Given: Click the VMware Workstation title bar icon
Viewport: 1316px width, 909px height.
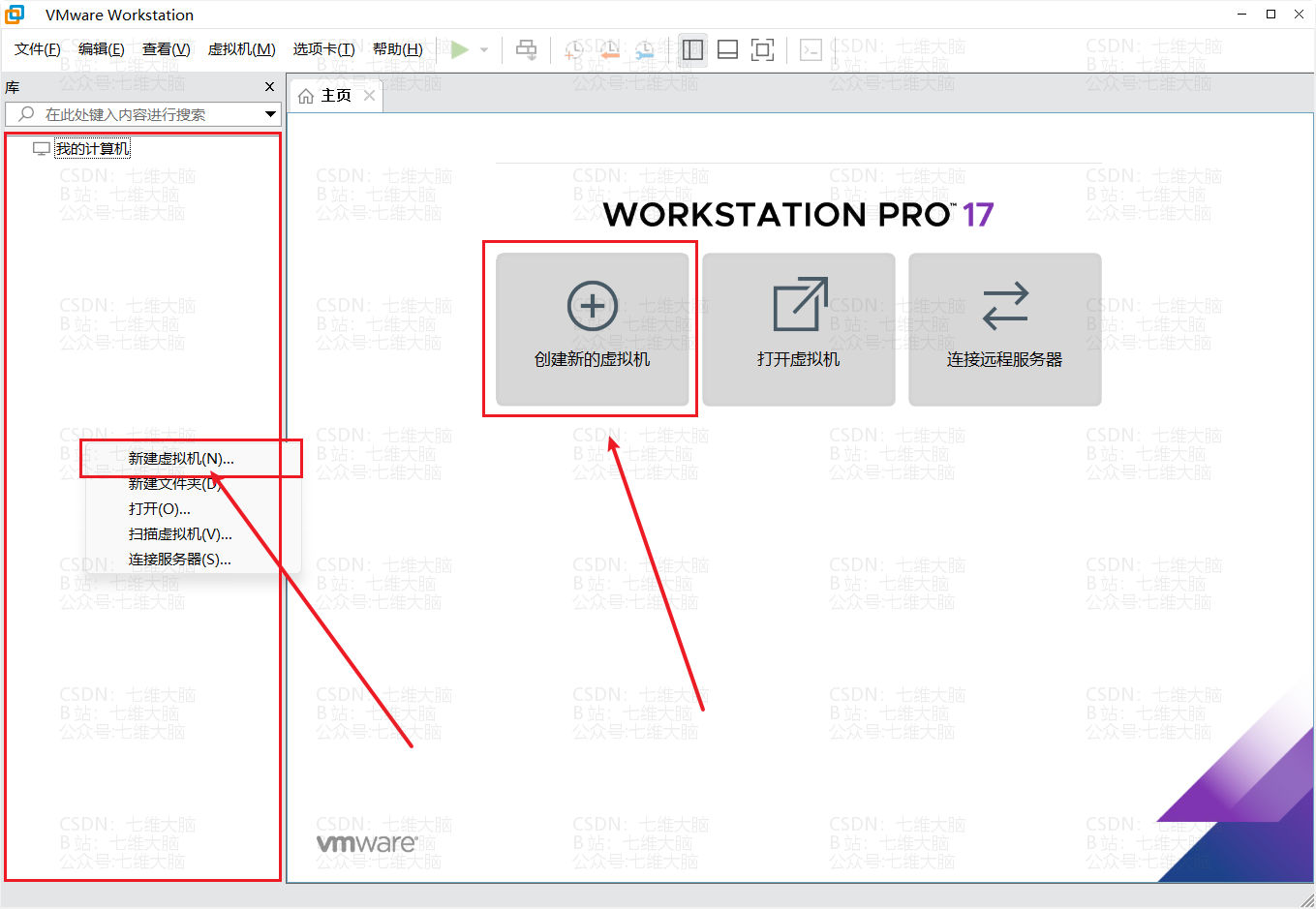Looking at the screenshot, I should pyautogui.click(x=15, y=15).
